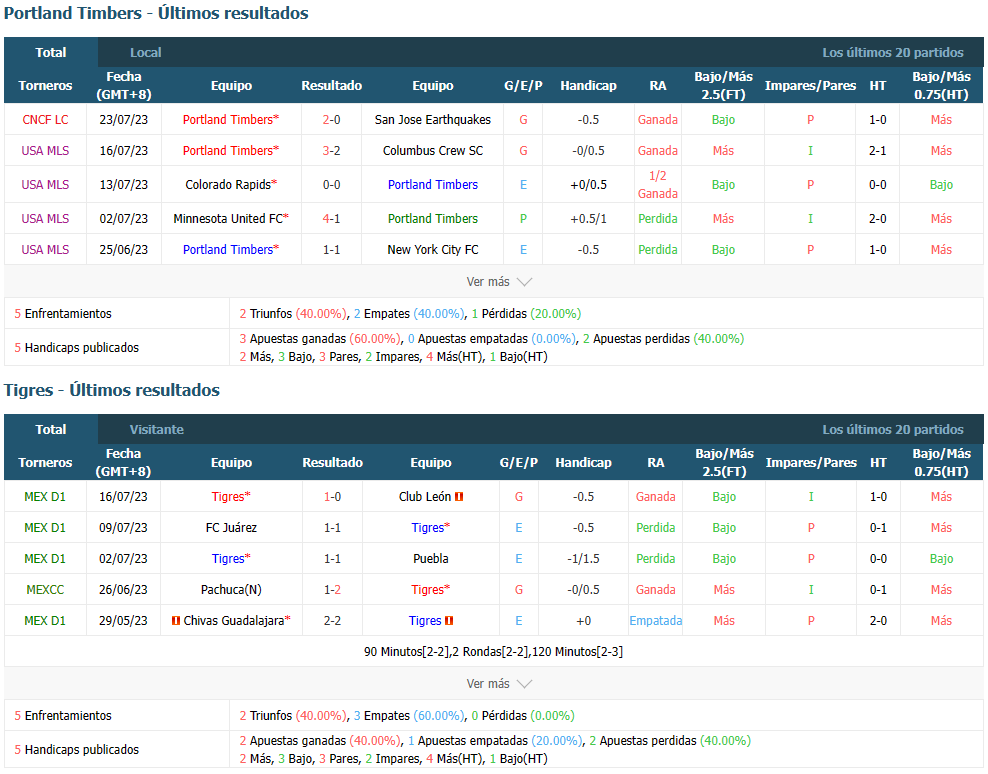
Task: Click Tigres in the 16/07/23 row
Action: [x=228, y=497]
